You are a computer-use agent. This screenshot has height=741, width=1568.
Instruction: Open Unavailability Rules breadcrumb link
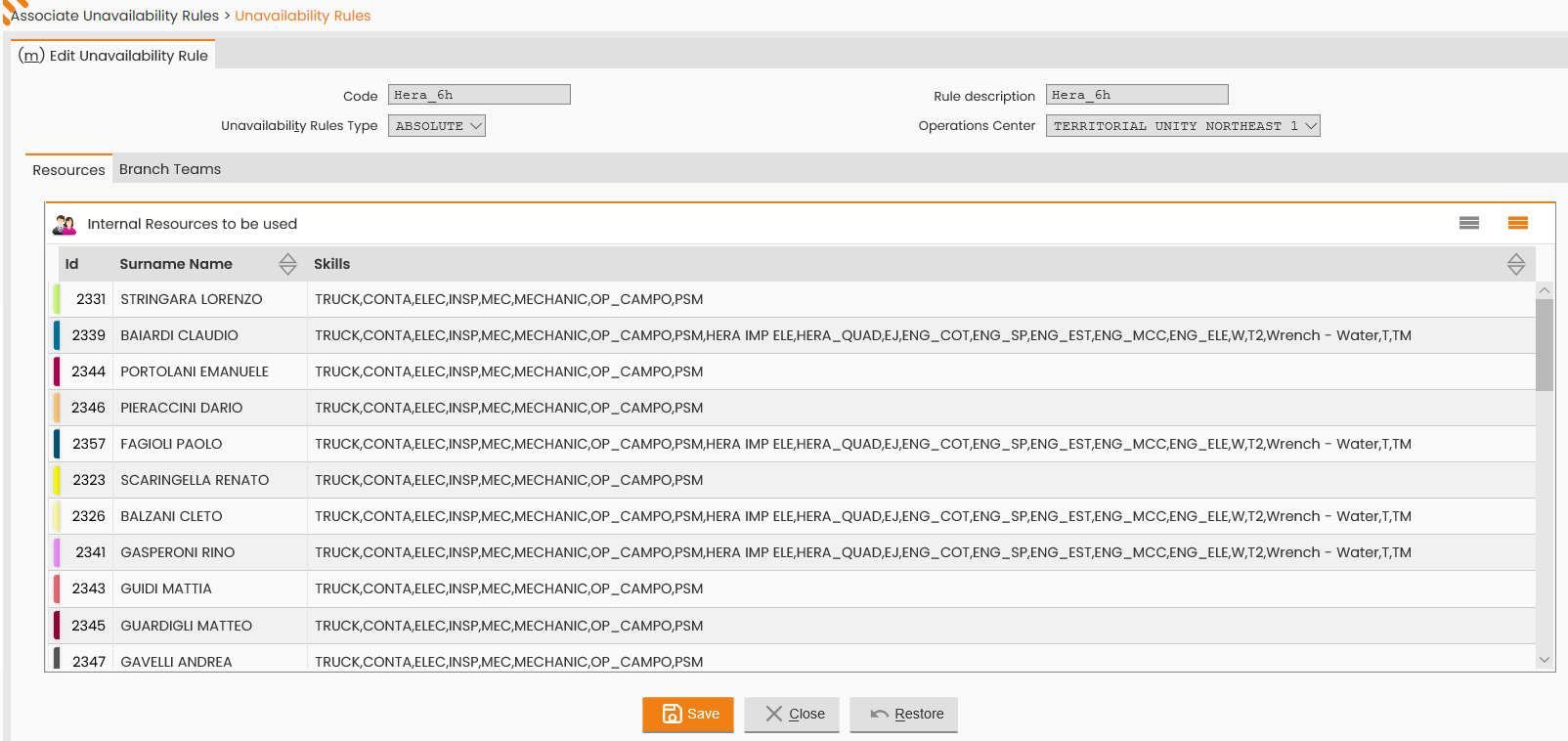(303, 16)
